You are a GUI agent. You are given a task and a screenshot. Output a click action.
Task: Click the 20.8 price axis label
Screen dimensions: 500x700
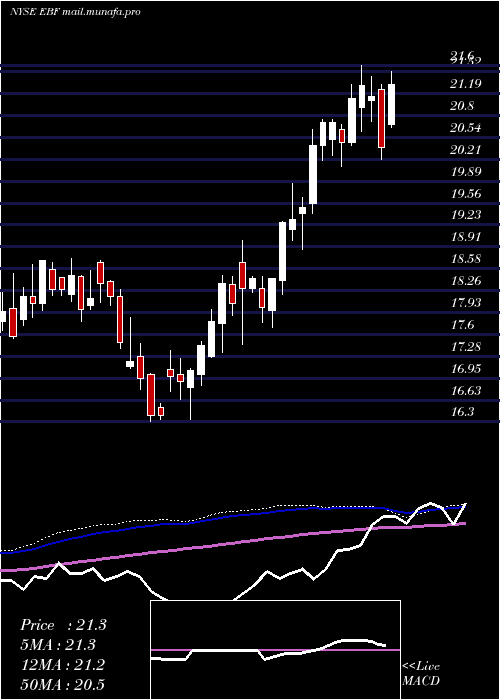pos(462,106)
